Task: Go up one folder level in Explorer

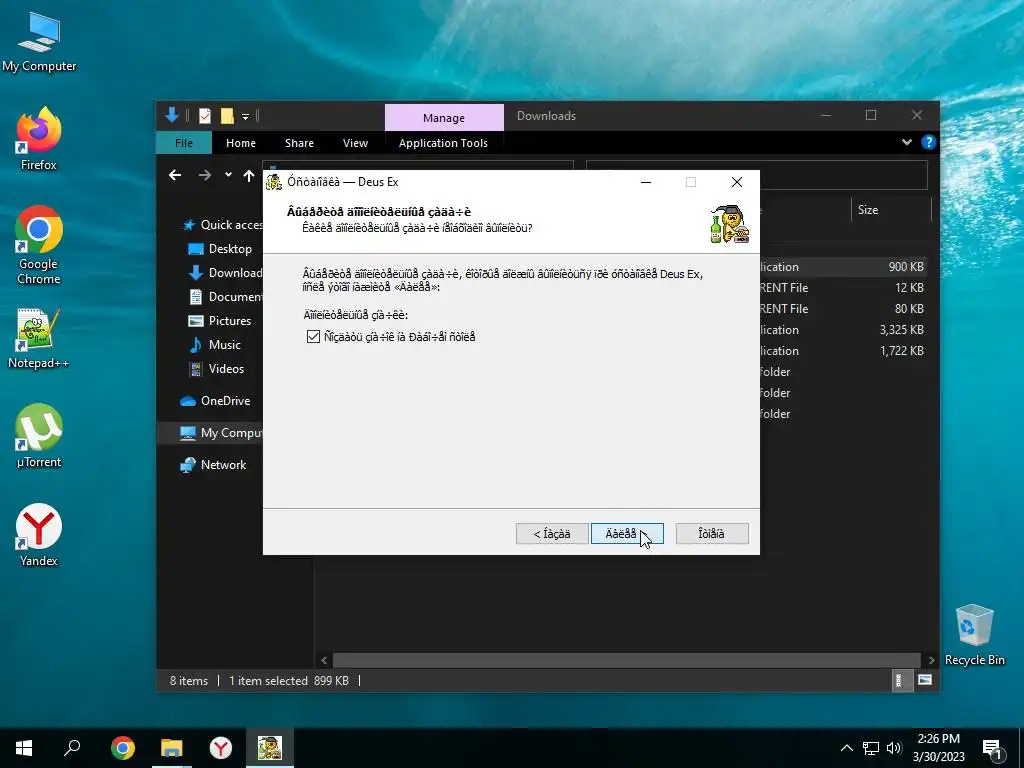Action: click(249, 175)
